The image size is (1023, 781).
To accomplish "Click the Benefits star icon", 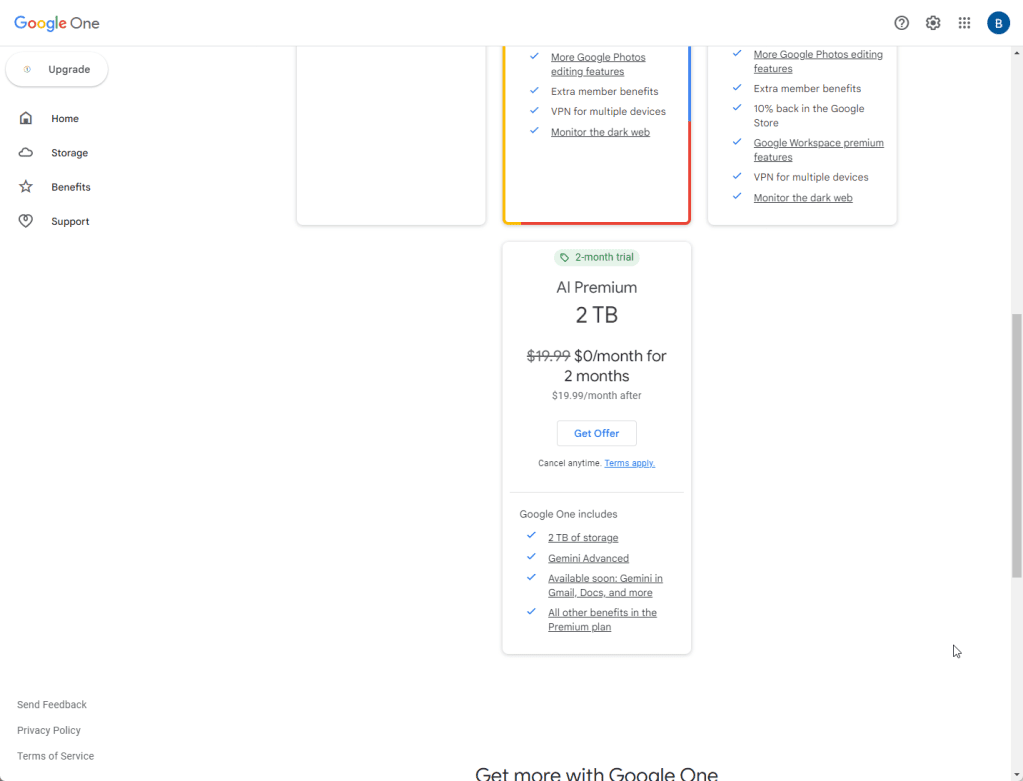I will pos(26,187).
